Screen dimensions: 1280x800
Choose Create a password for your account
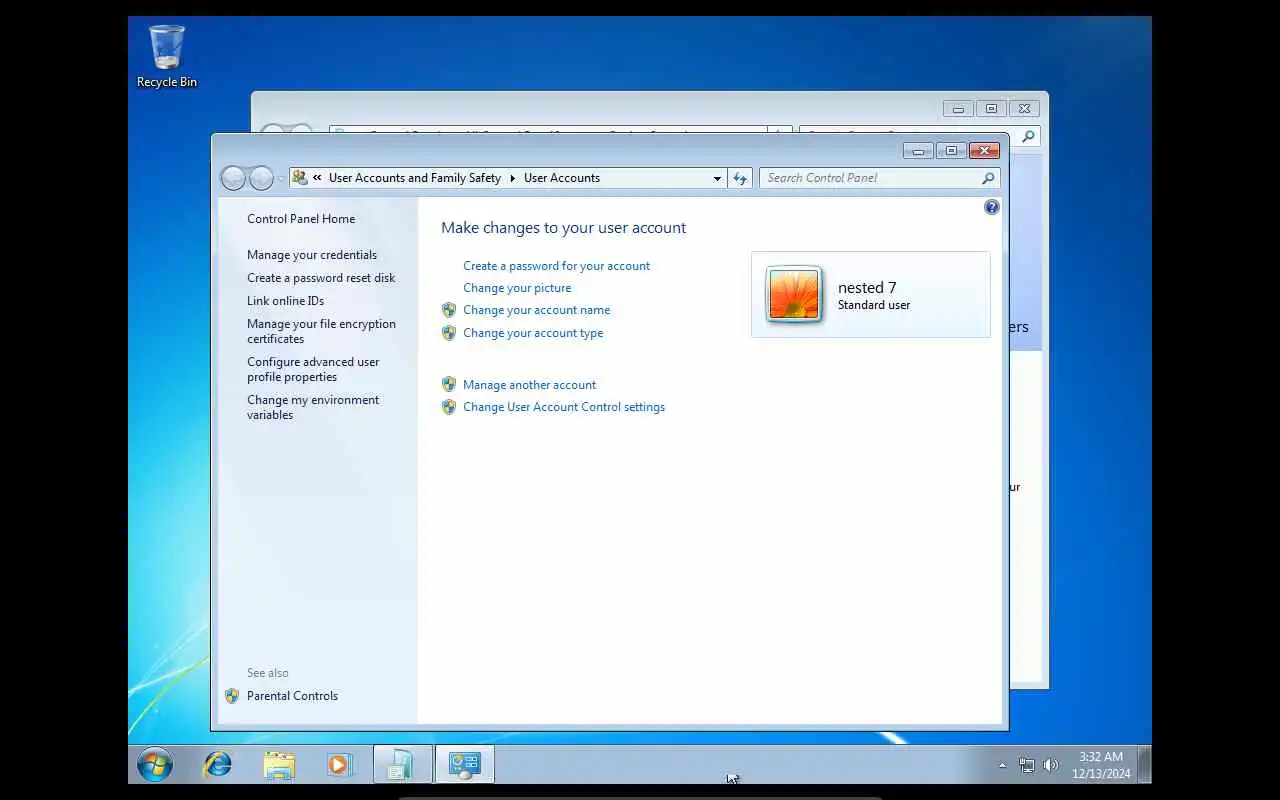pyautogui.click(x=556, y=266)
